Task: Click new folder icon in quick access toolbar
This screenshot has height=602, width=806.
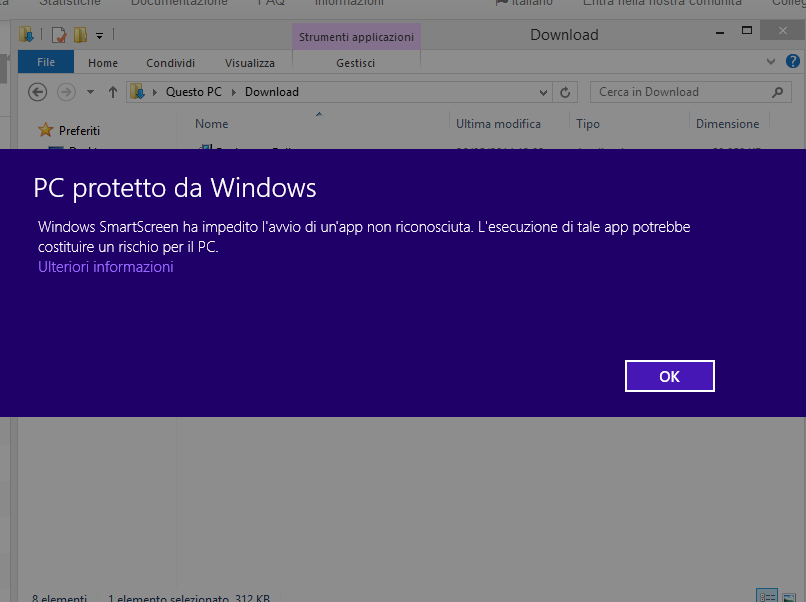Action: pos(80,35)
